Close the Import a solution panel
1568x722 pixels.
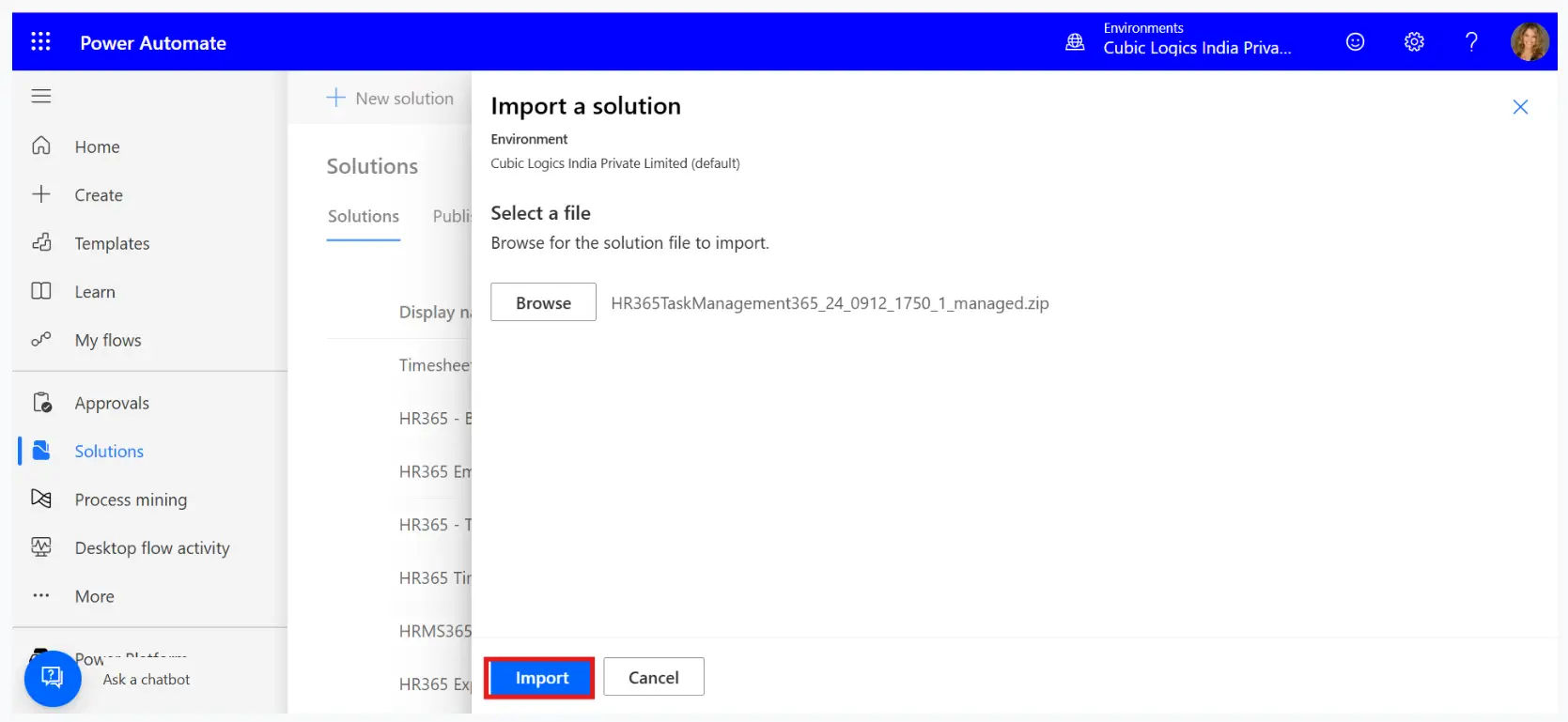pos(1520,107)
